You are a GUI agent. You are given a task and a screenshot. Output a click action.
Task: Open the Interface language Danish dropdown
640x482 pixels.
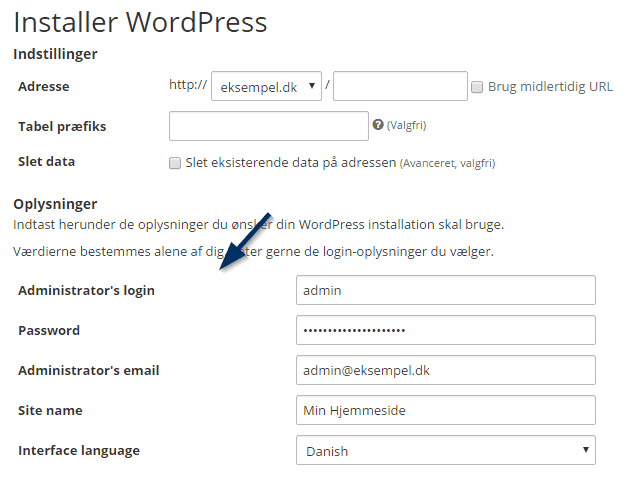[x=446, y=450]
